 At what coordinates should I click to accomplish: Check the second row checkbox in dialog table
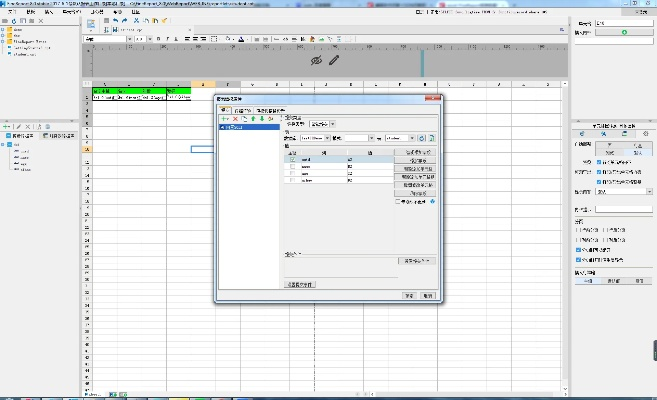(292, 167)
